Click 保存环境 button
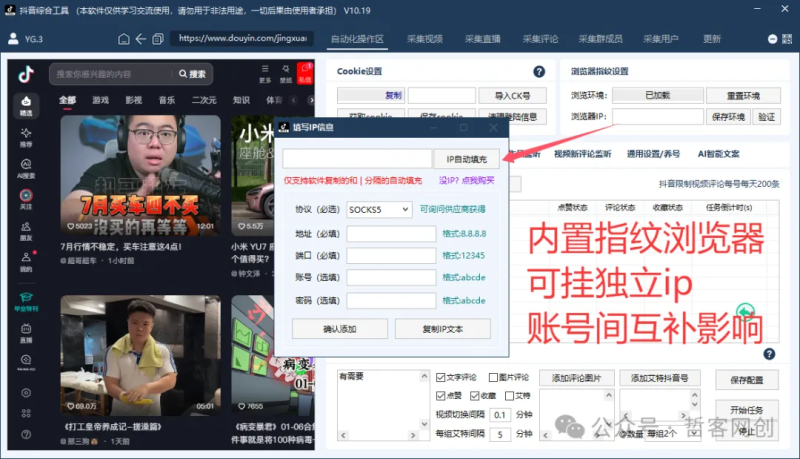800x459 pixels. (729, 117)
